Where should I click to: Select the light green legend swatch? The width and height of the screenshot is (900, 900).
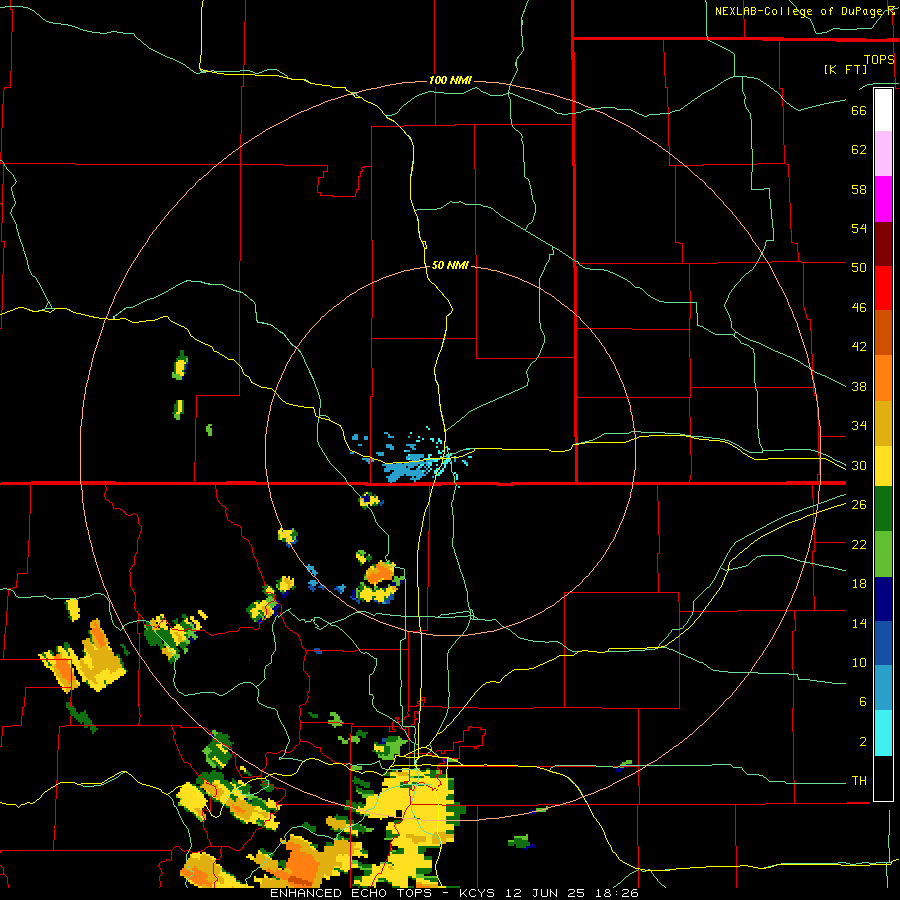(x=883, y=554)
